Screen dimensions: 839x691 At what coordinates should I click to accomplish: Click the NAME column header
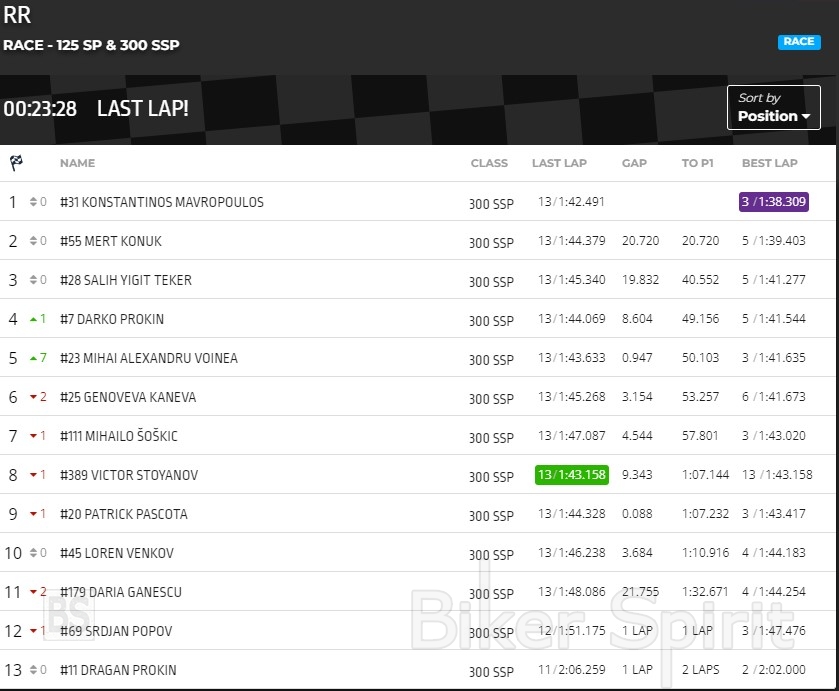(77, 163)
